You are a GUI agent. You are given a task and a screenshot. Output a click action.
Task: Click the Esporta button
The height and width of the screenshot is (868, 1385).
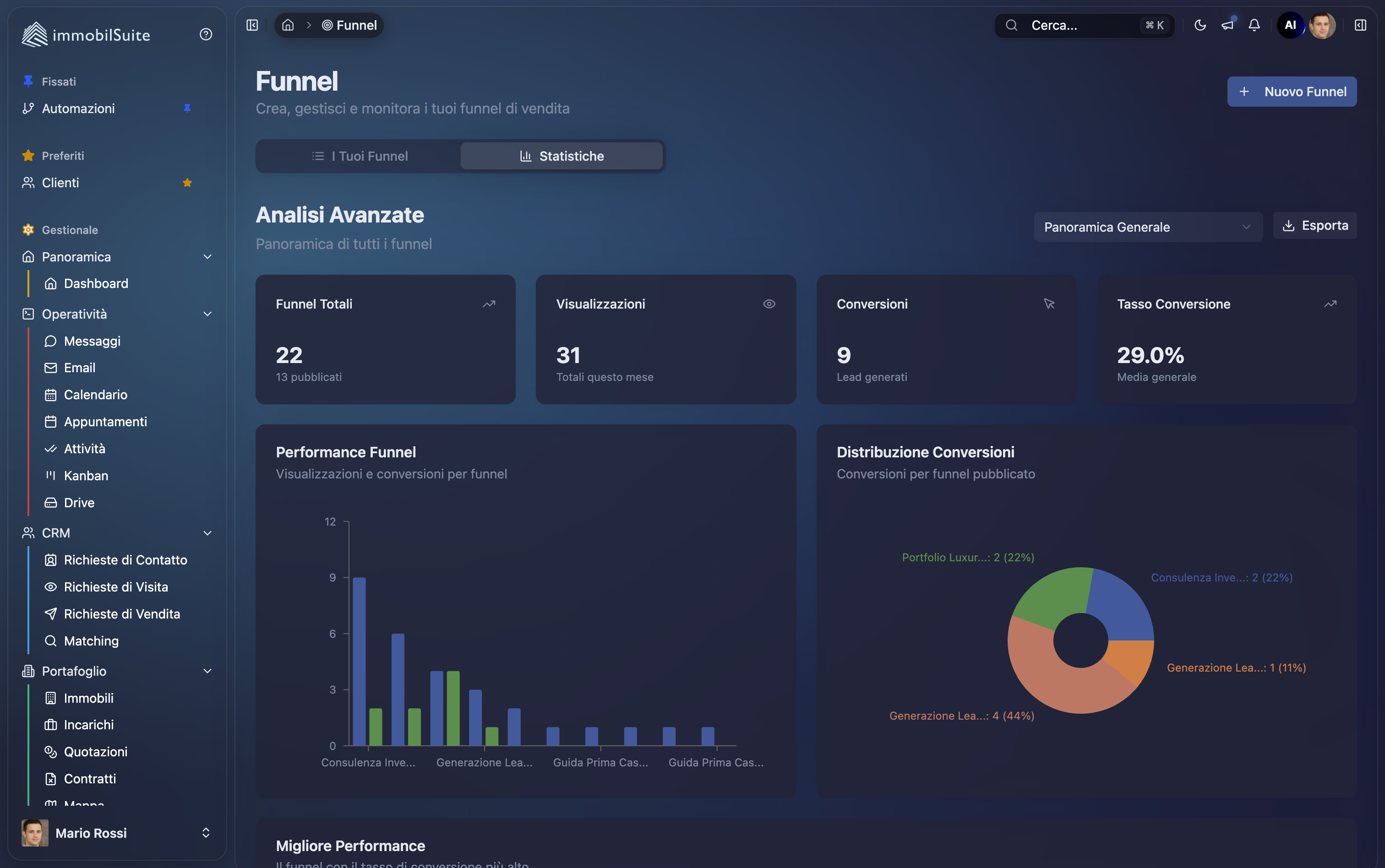[1314, 225]
